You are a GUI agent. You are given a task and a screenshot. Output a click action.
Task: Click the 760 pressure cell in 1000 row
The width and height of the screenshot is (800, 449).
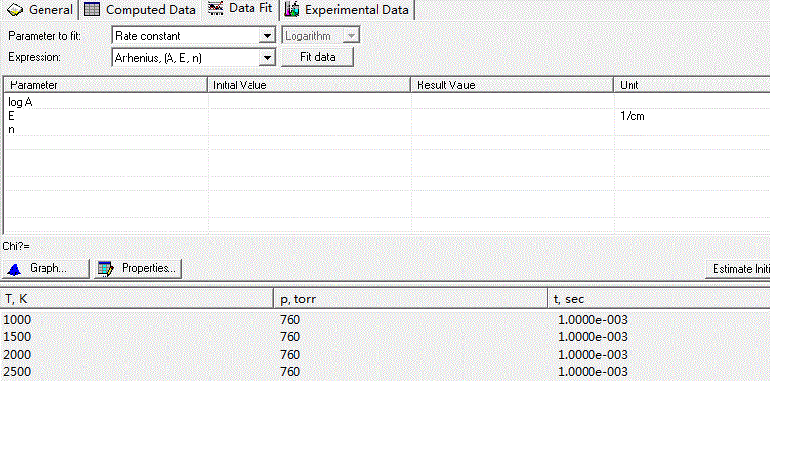[290, 320]
